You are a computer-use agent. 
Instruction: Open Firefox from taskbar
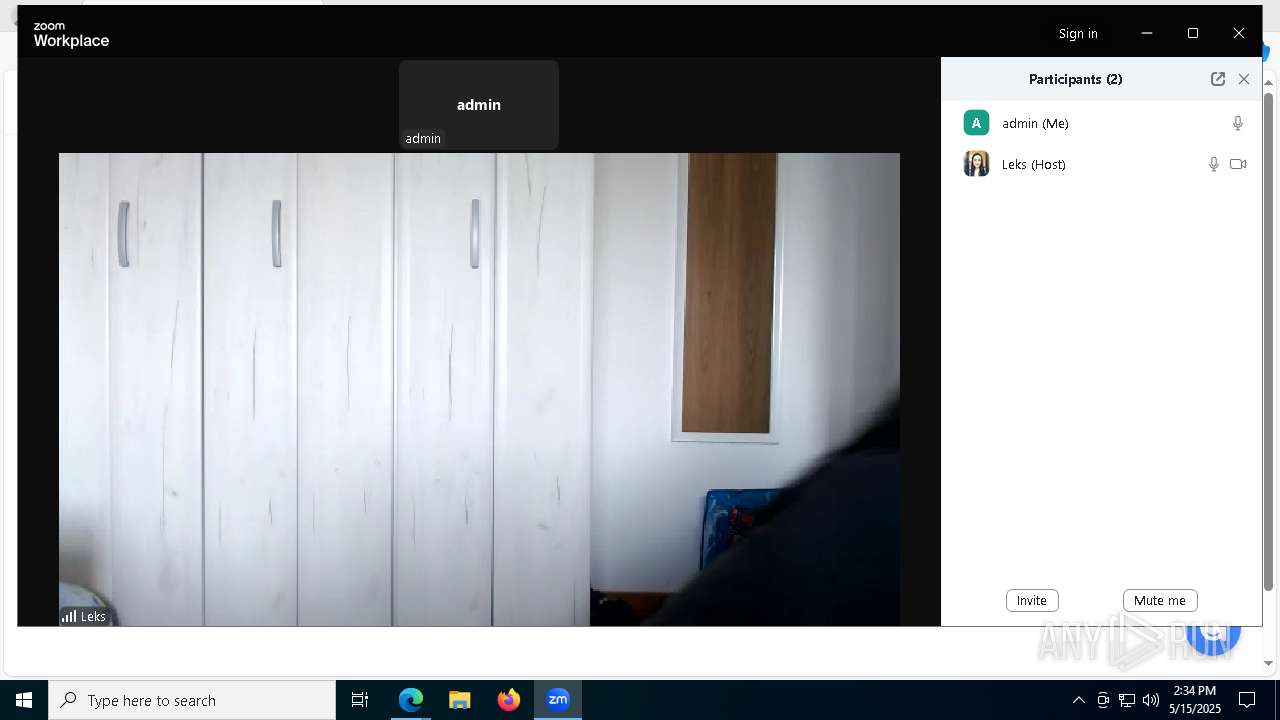click(x=509, y=700)
